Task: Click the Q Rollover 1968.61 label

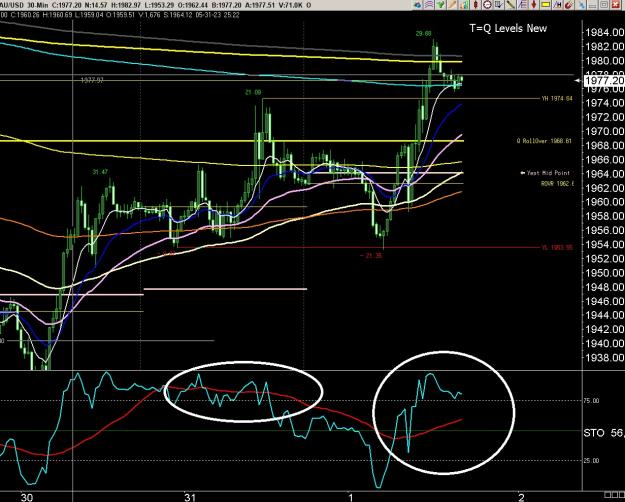Action: tap(544, 141)
